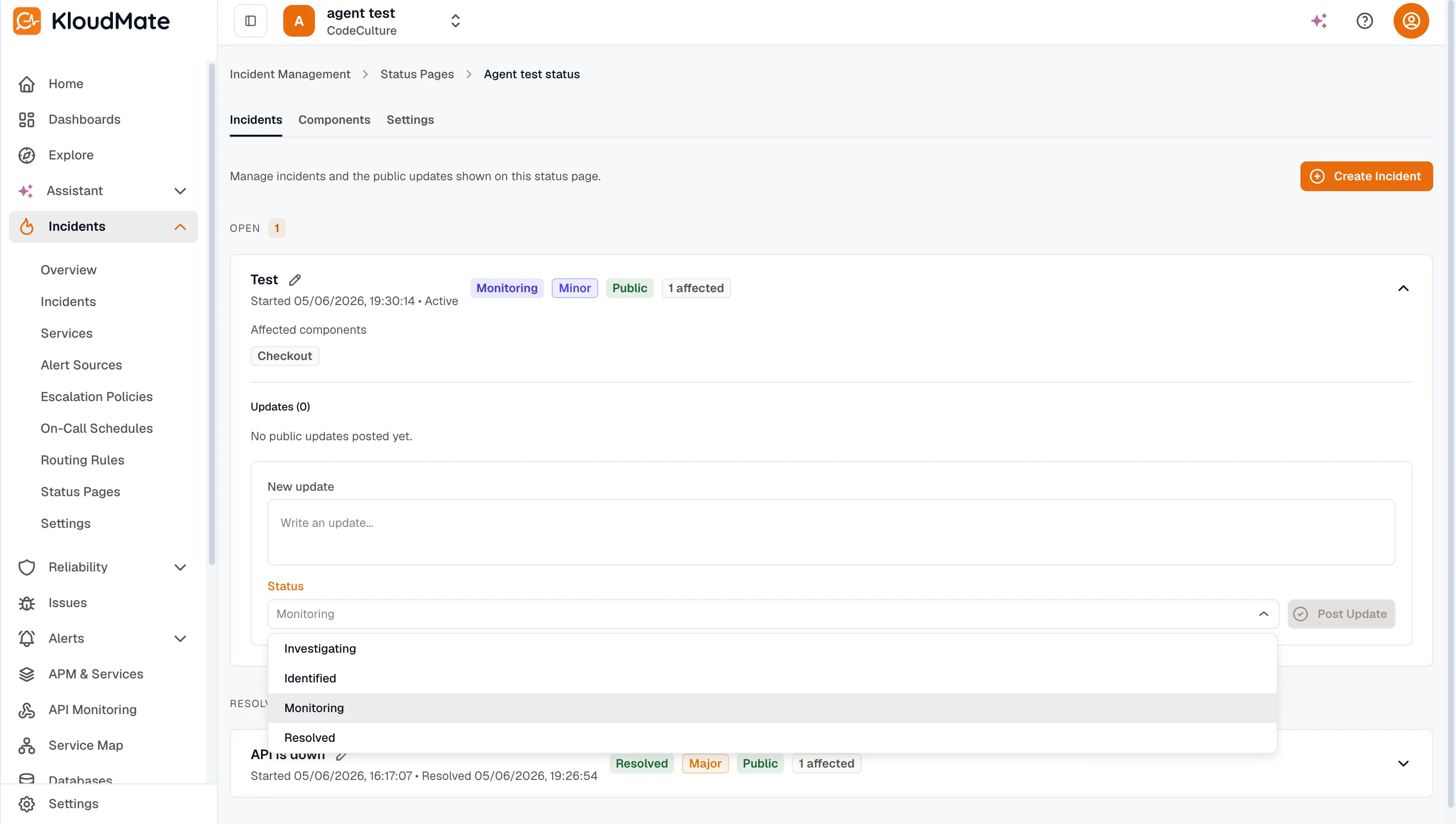Click the Home house icon
The width and height of the screenshot is (1456, 824).
click(x=27, y=84)
